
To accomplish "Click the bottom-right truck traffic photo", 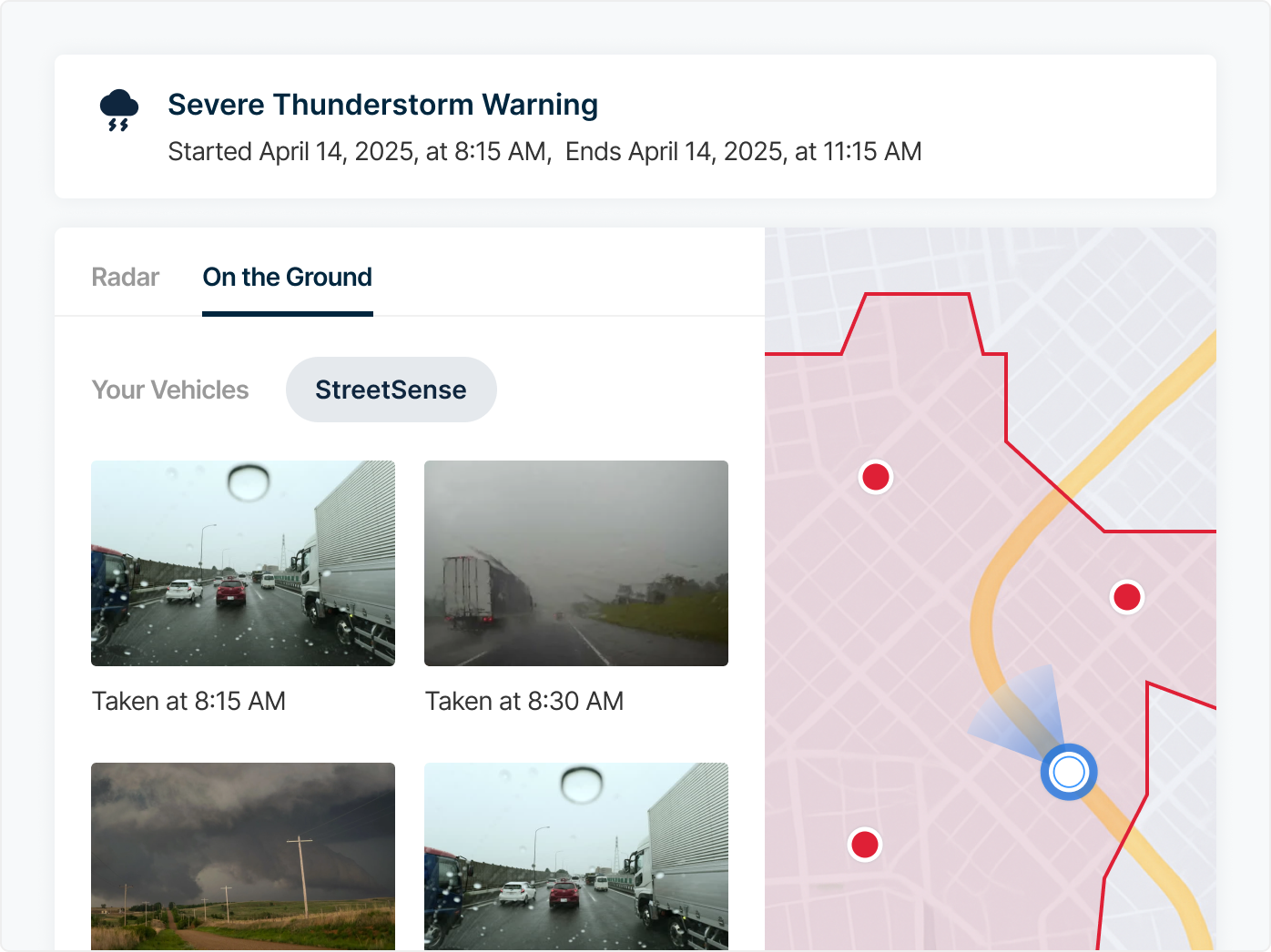I will tap(575, 856).
